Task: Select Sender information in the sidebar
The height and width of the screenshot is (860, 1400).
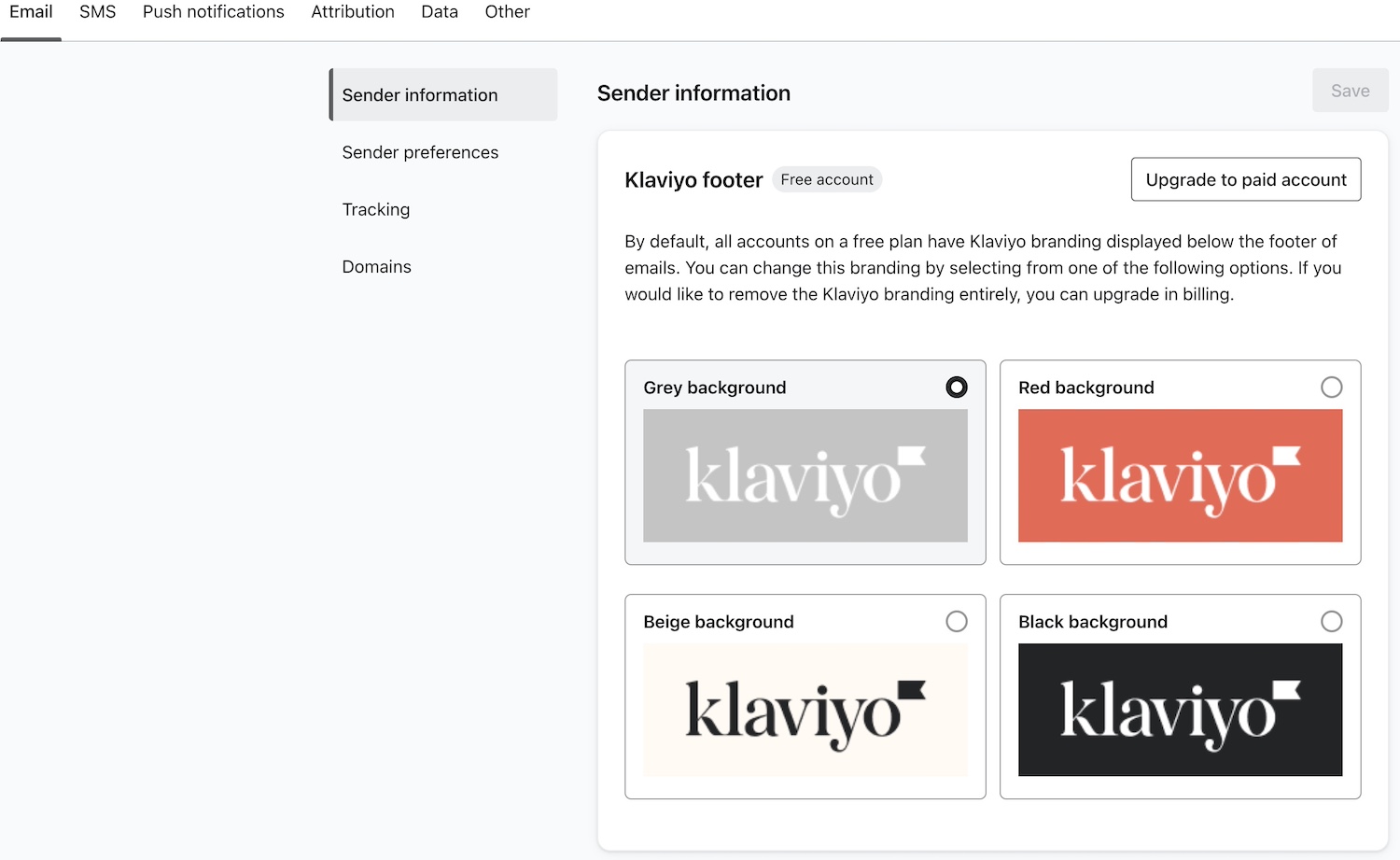Action: (x=420, y=94)
